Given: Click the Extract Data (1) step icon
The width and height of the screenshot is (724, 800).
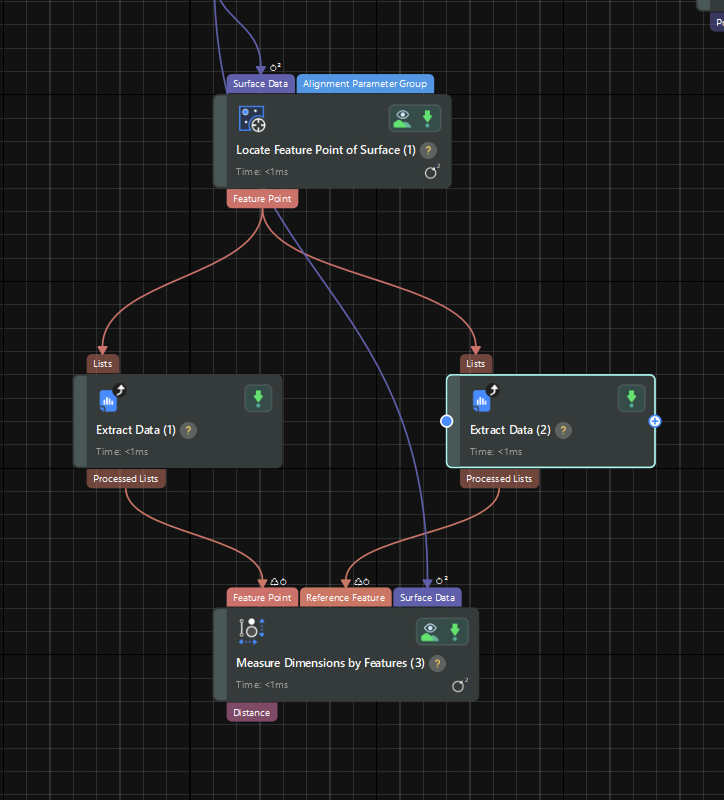Looking at the screenshot, I should (x=108, y=400).
